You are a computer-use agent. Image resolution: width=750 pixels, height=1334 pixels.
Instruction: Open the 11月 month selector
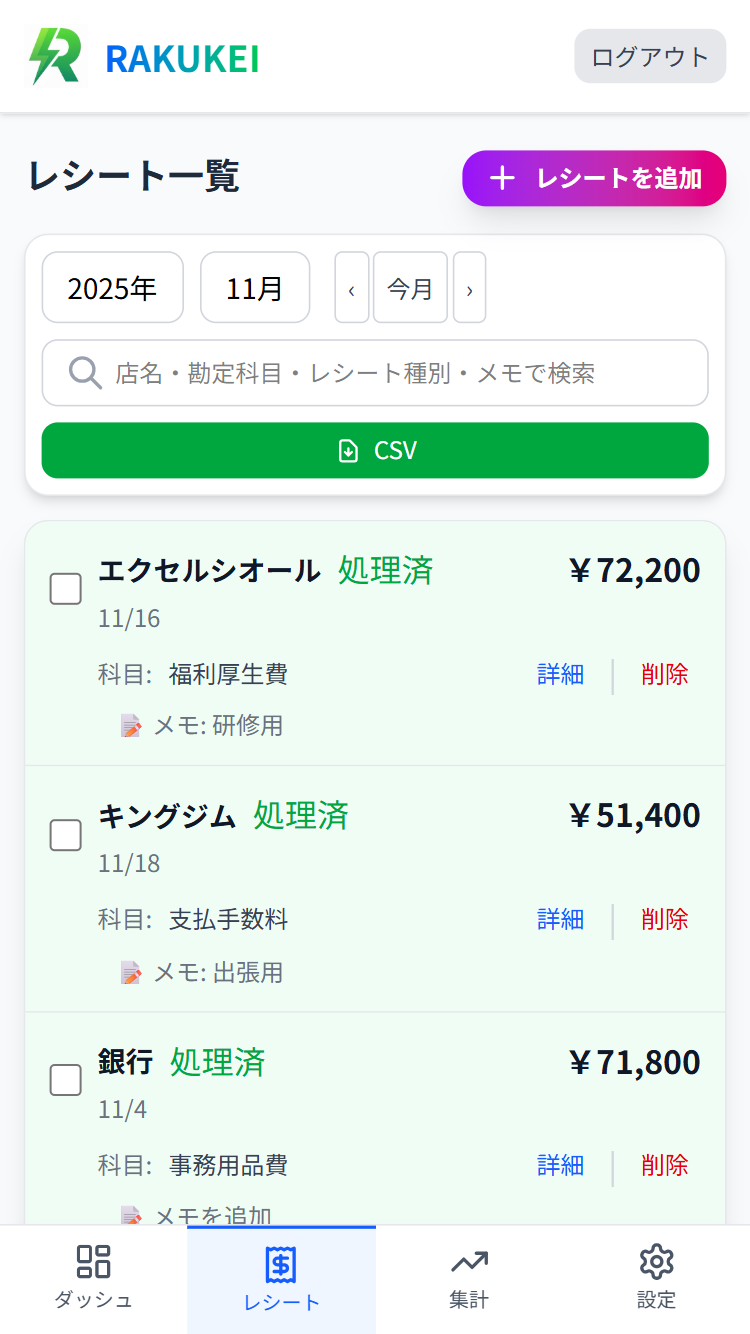click(255, 287)
